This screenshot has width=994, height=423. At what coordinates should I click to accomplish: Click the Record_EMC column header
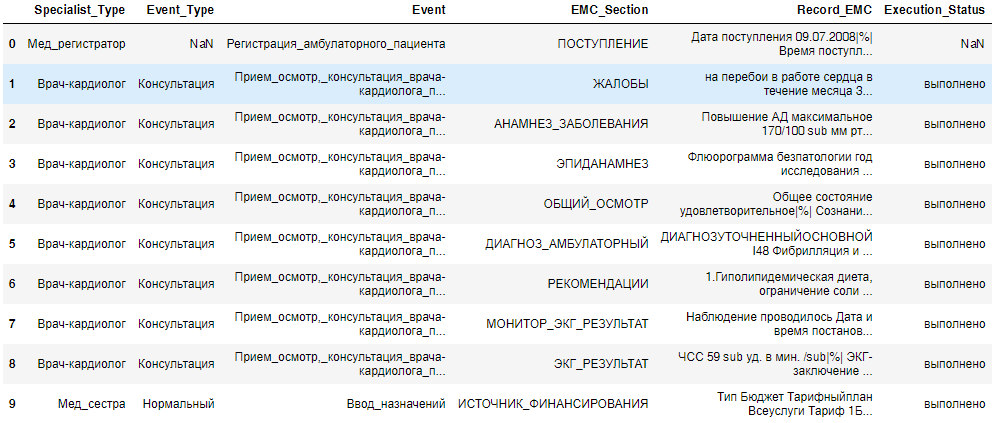pyautogui.click(x=825, y=10)
